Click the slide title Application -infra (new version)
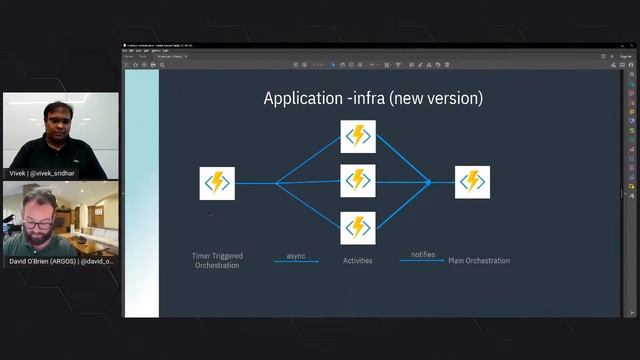 [x=373, y=98]
